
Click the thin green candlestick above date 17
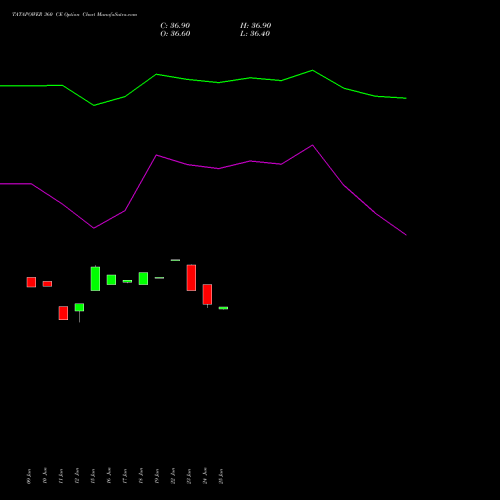(x=127, y=281)
